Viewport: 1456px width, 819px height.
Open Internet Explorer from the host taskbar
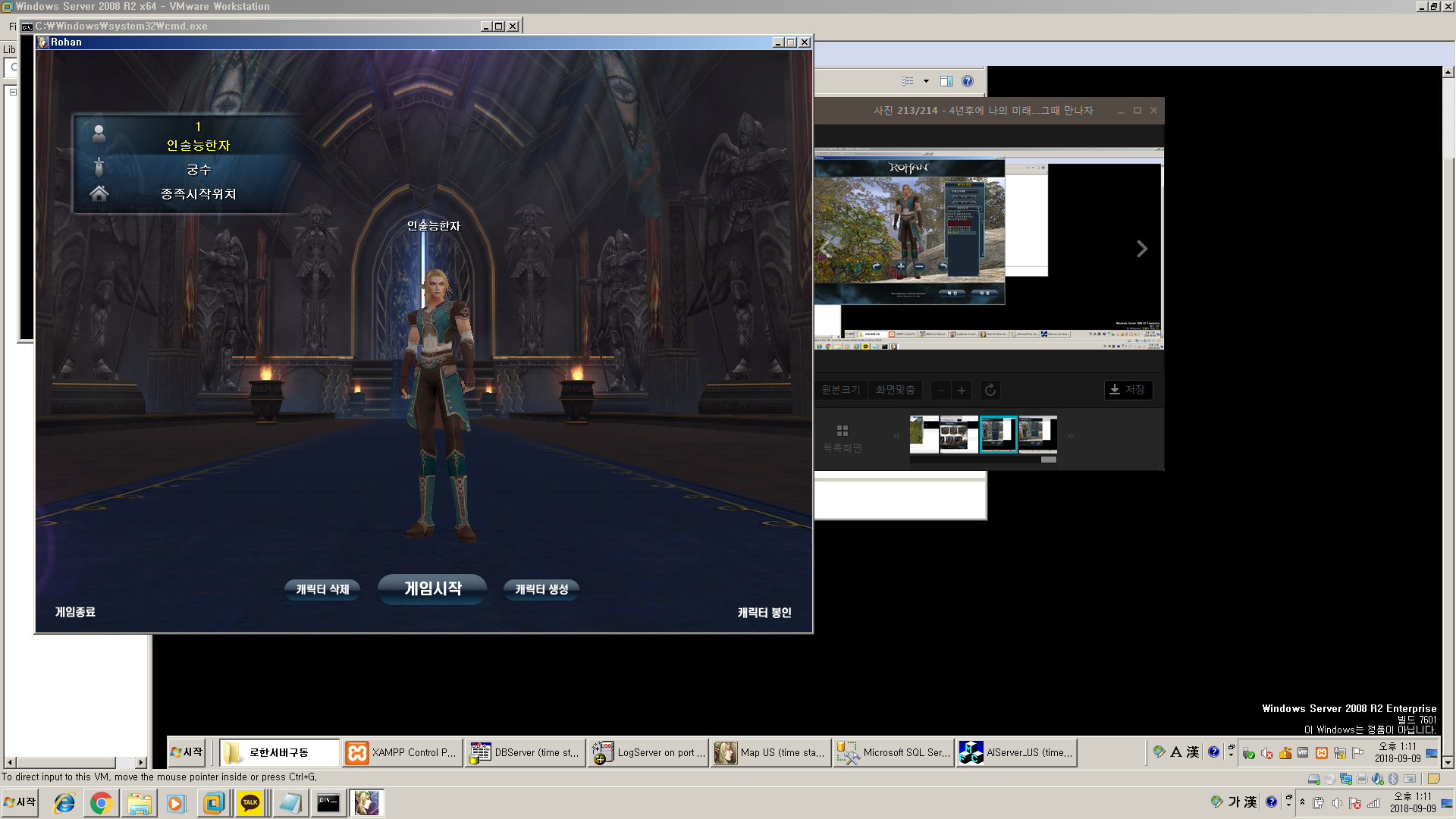click(x=64, y=803)
